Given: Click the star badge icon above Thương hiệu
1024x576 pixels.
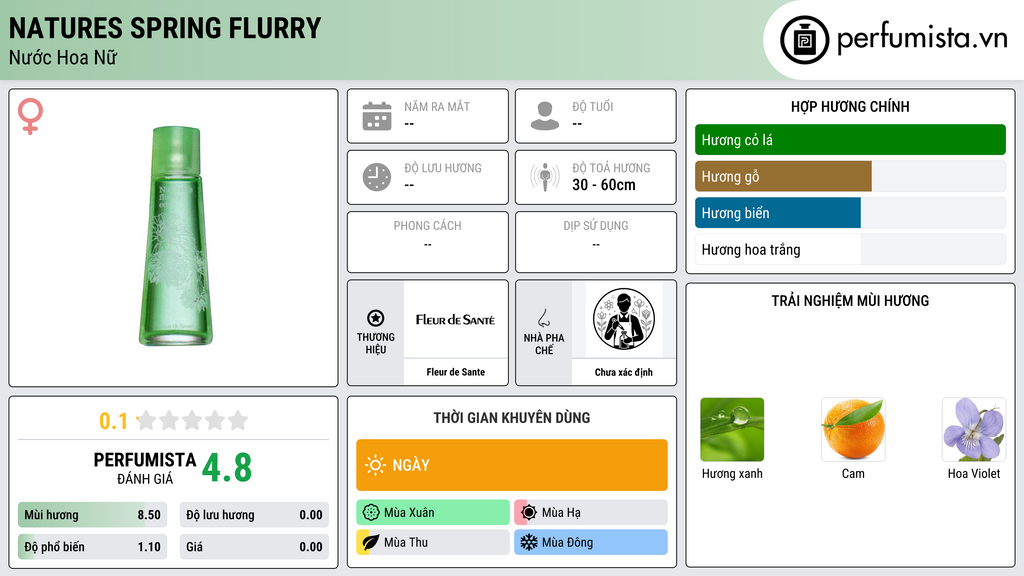Looking at the screenshot, I should [x=376, y=318].
